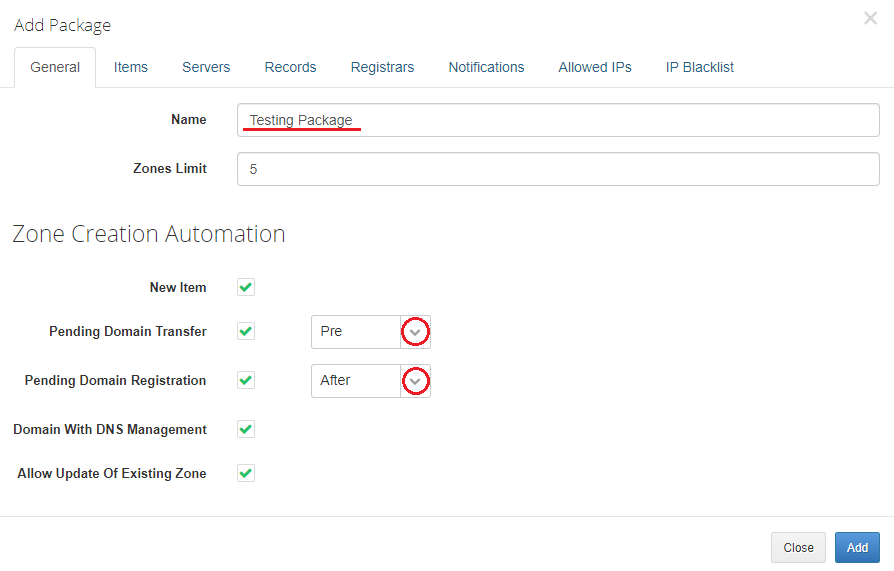894x571 pixels.
Task: Go to the Records tab
Action: (x=290, y=68)
